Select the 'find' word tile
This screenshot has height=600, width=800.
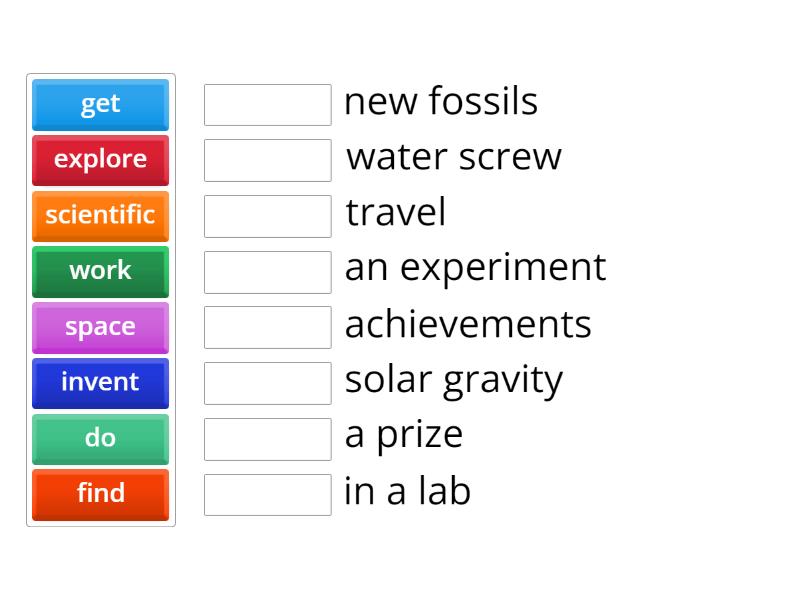(100, 494)
